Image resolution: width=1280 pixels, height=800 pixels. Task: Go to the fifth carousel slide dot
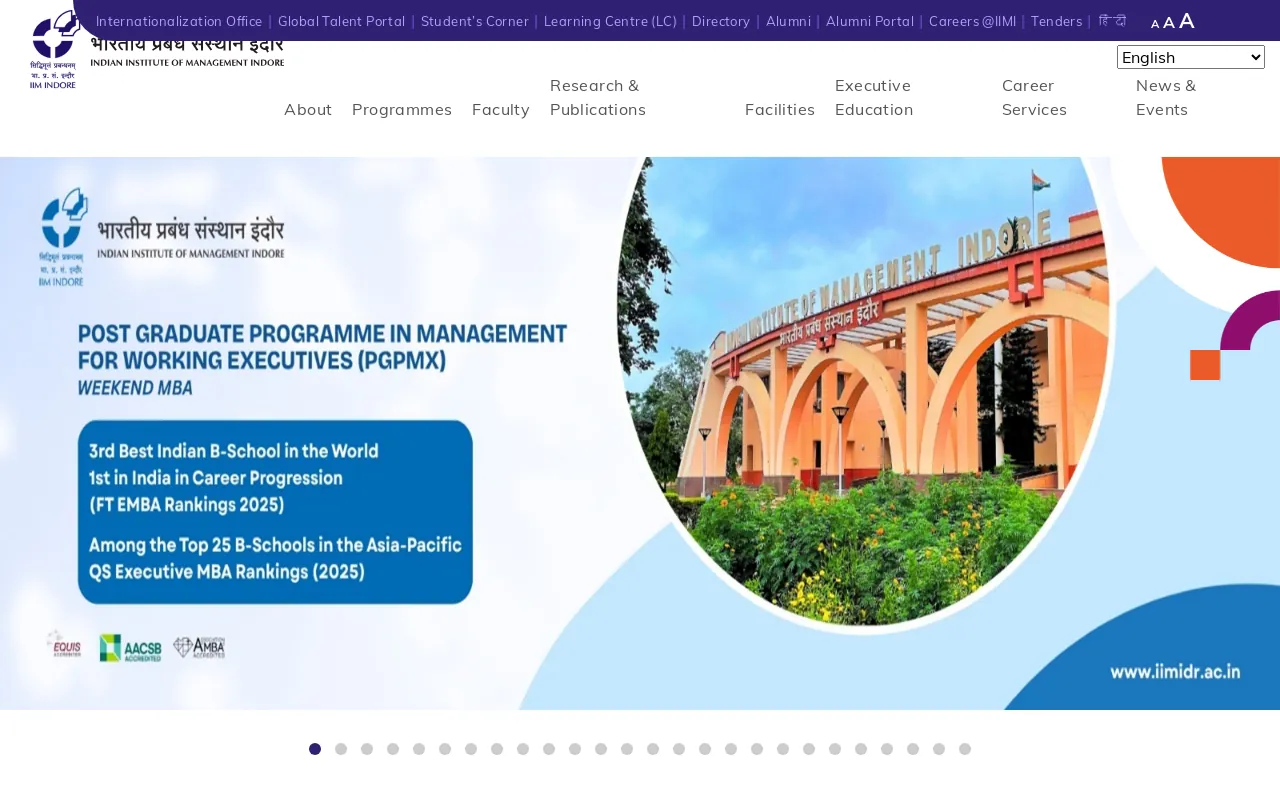tap(419, 749)
